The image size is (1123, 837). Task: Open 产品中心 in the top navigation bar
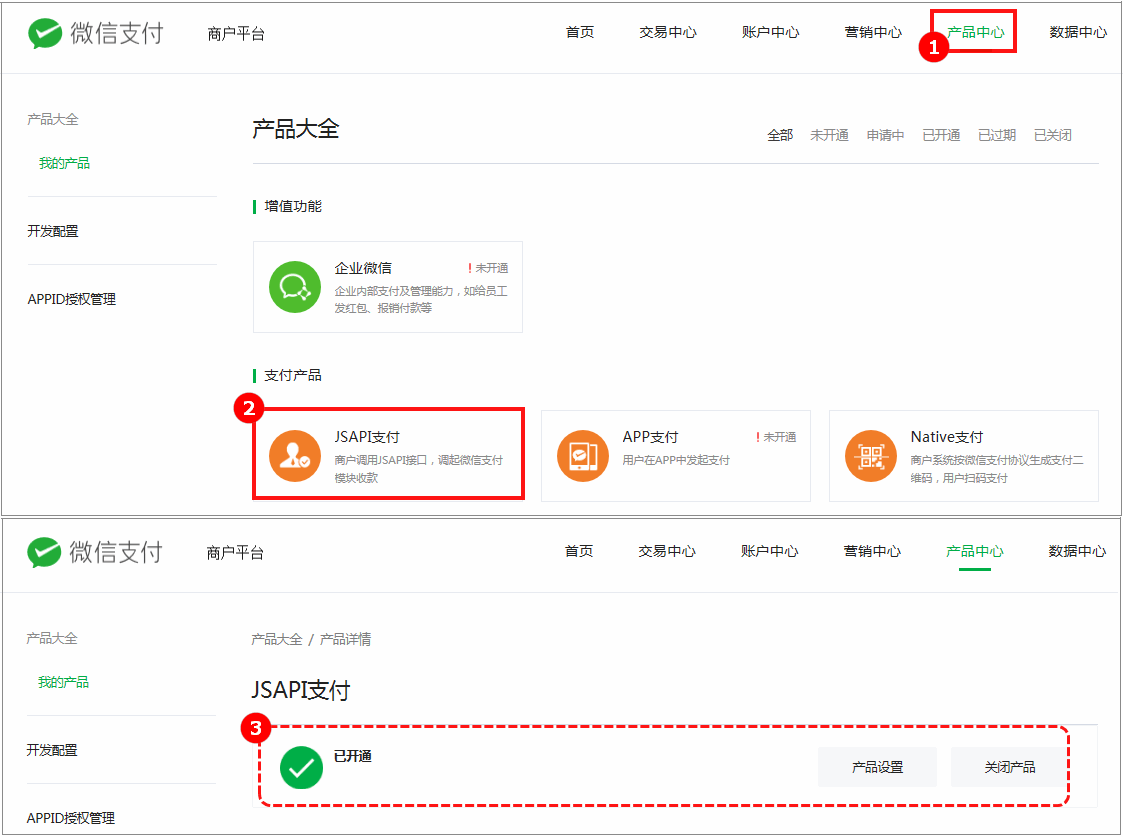click(975, 32)
